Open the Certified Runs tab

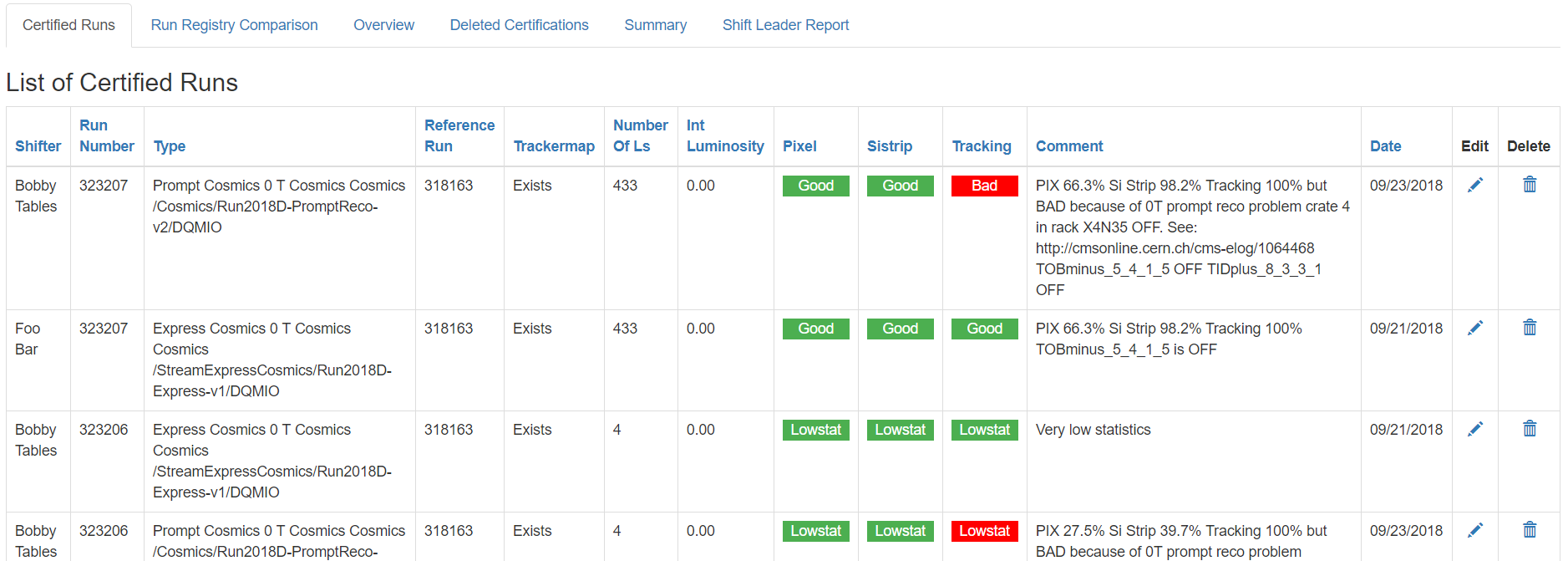click(x=69, y=25)
